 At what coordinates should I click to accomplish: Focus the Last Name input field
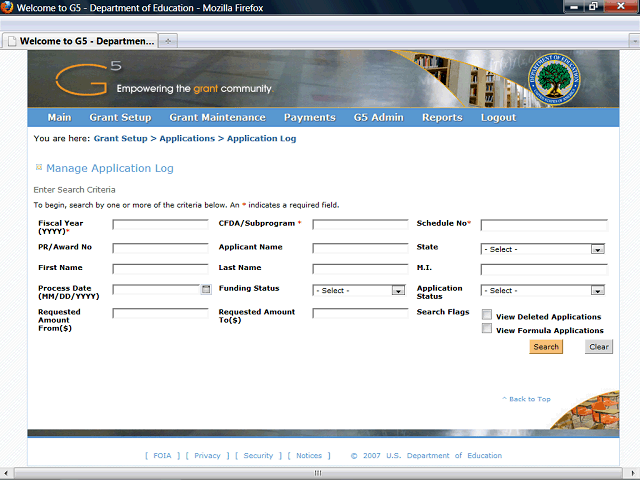tap(360, 269)
